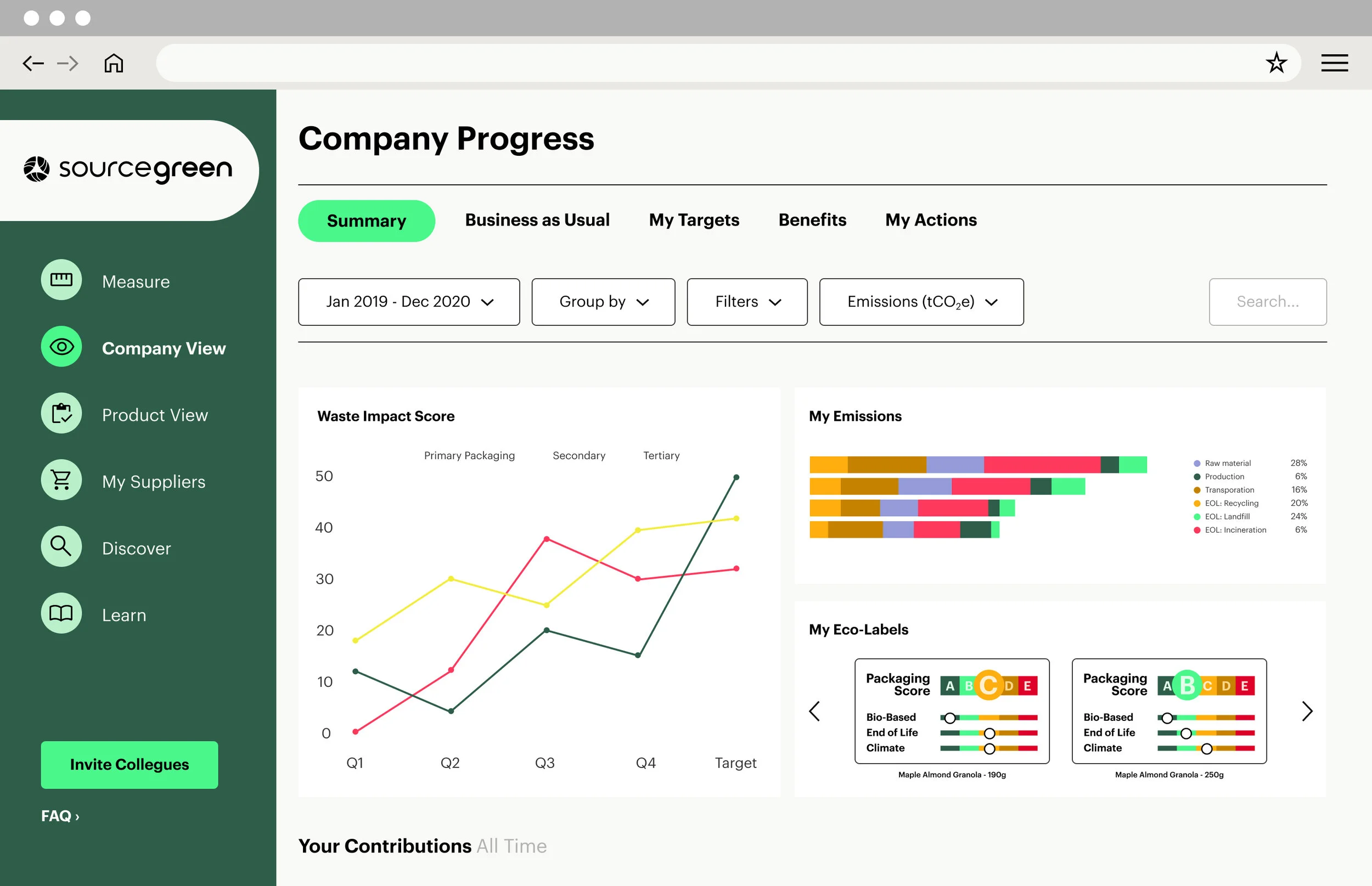Screen dimensions: 1372x886
Task: Click the Company View eye icon
Action: (x=61, y=346)
